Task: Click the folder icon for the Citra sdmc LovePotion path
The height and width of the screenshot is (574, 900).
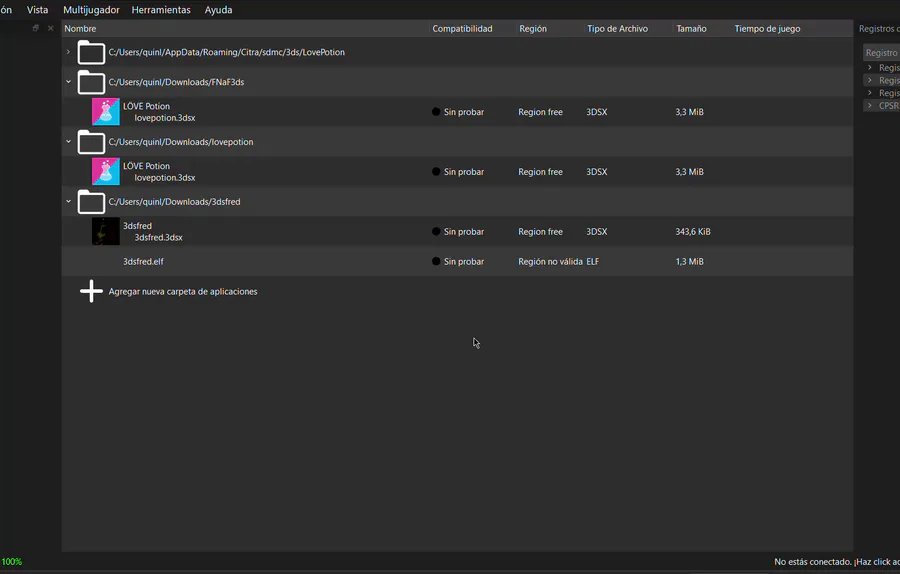Action: 91,52
